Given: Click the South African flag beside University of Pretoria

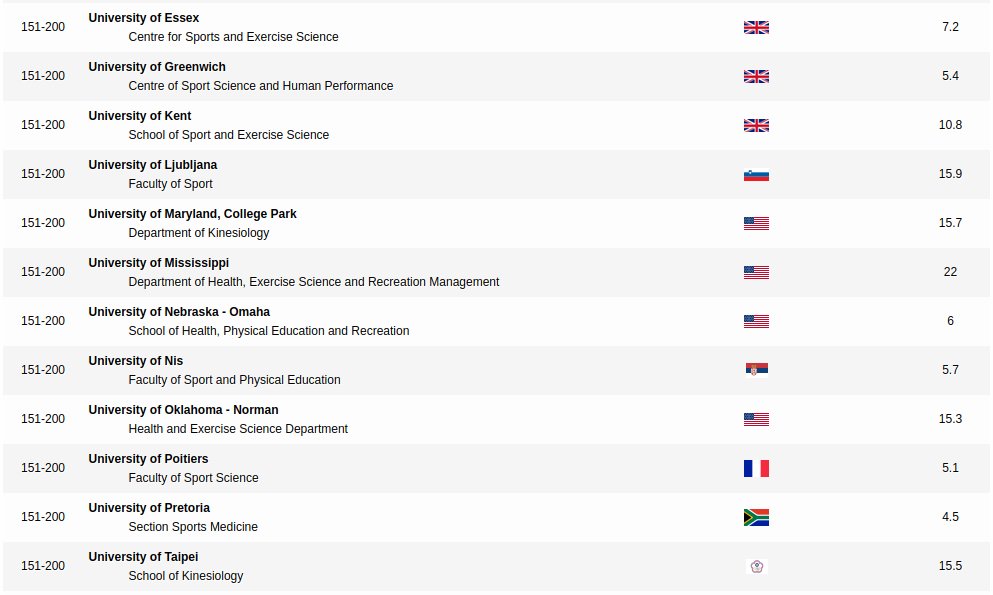Looking at the screenshot, I should 756,517.
